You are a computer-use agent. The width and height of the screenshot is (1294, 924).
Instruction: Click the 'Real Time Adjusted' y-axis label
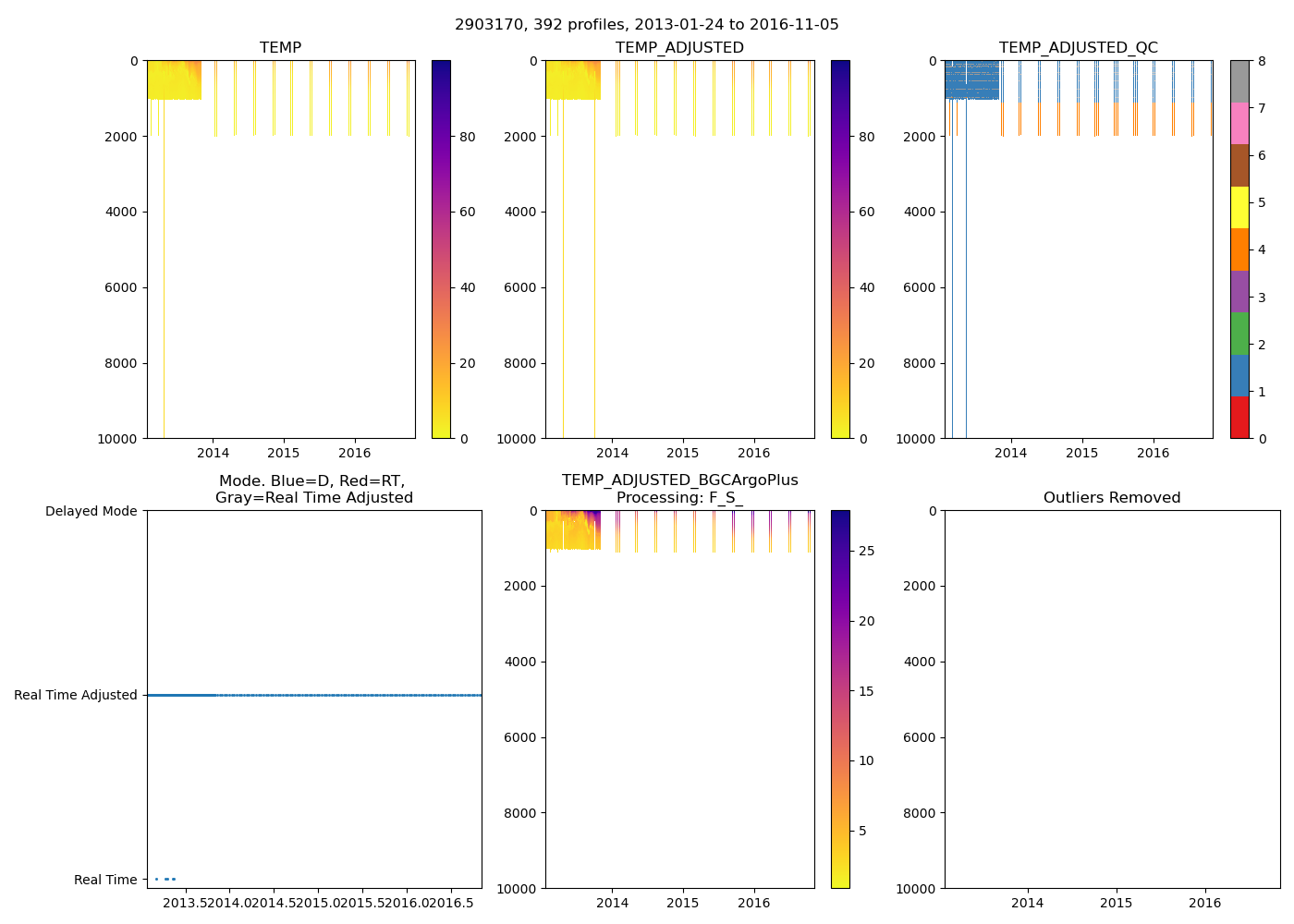coord(76,696)
